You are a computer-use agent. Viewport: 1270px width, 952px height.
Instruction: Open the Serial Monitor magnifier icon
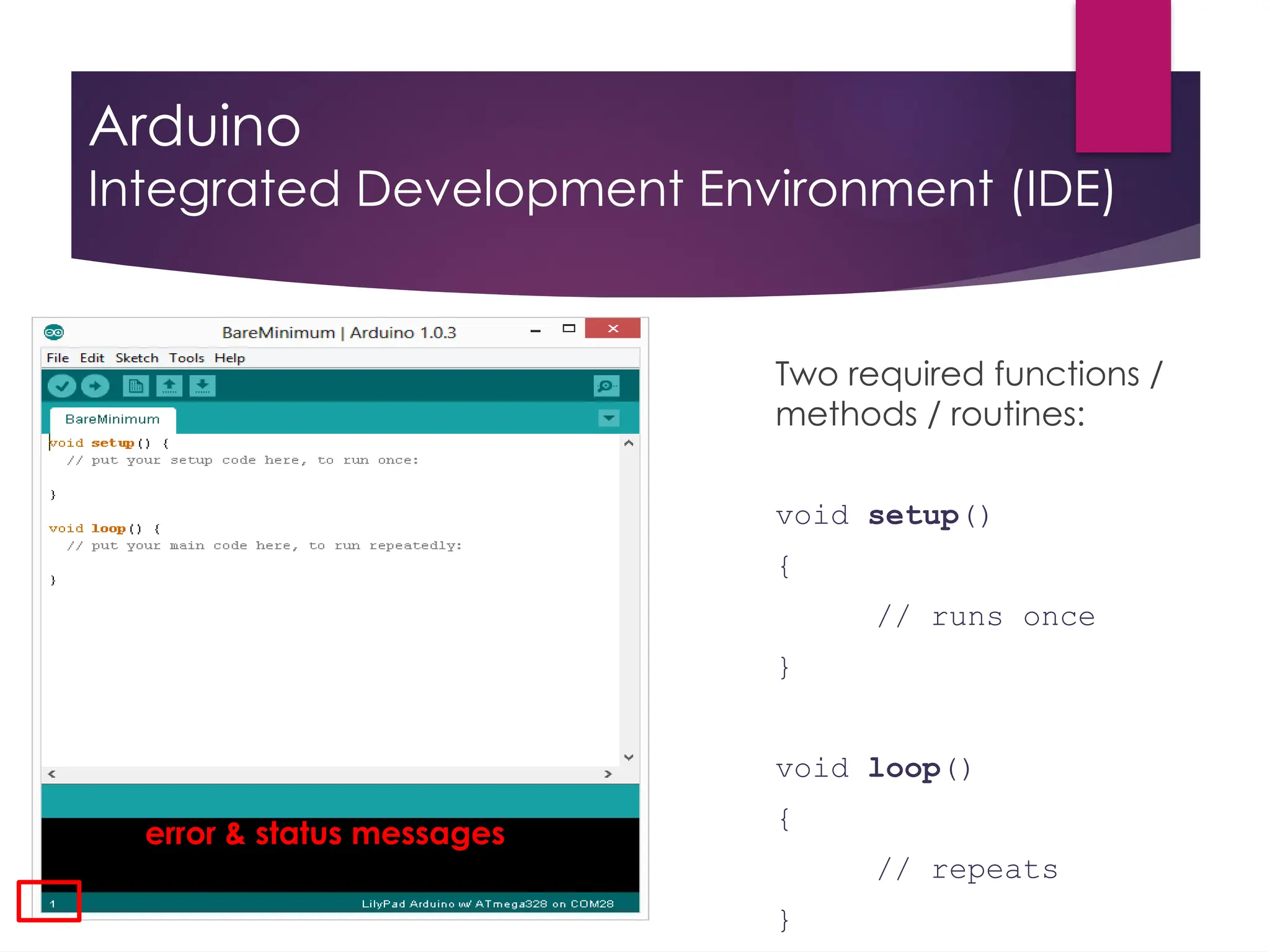(x=606, y=386)
